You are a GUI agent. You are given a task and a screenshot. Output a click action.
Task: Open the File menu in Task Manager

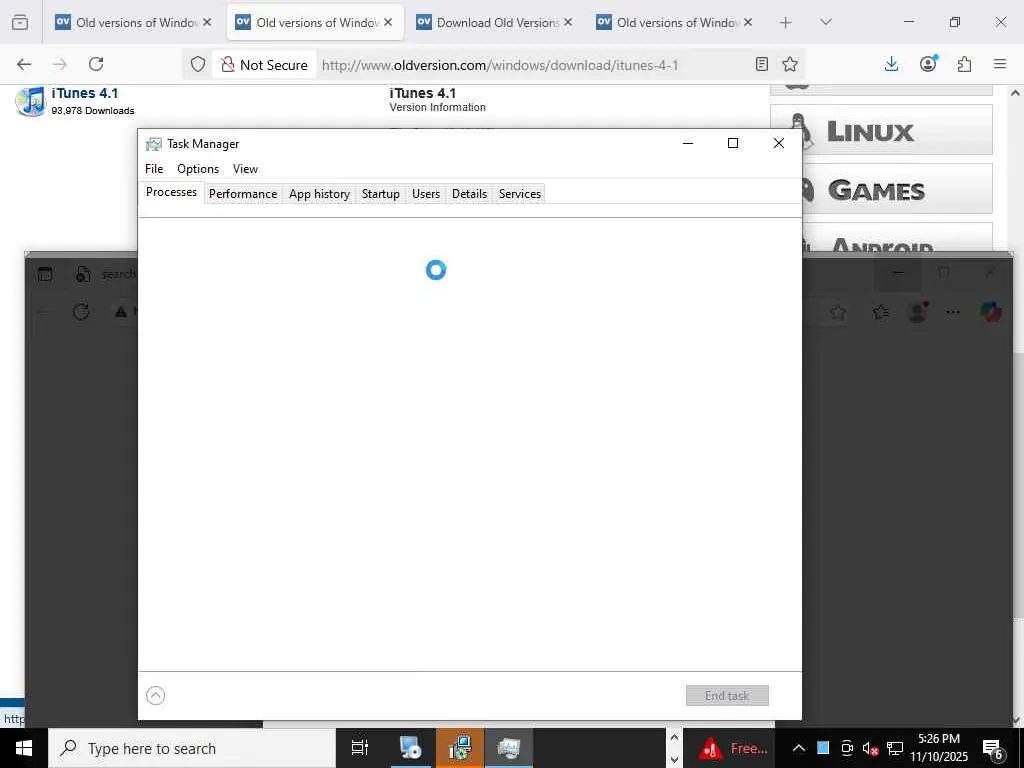(x=154, y=168)
